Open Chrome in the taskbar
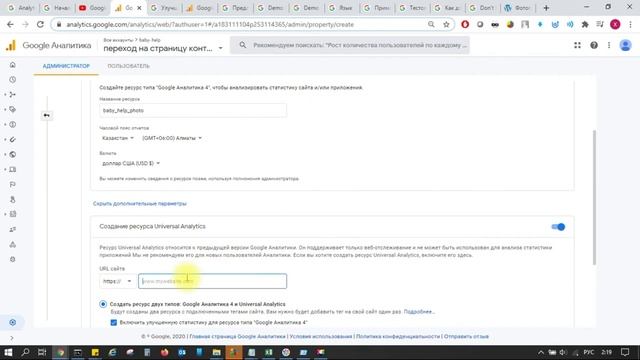 point(60,352)
